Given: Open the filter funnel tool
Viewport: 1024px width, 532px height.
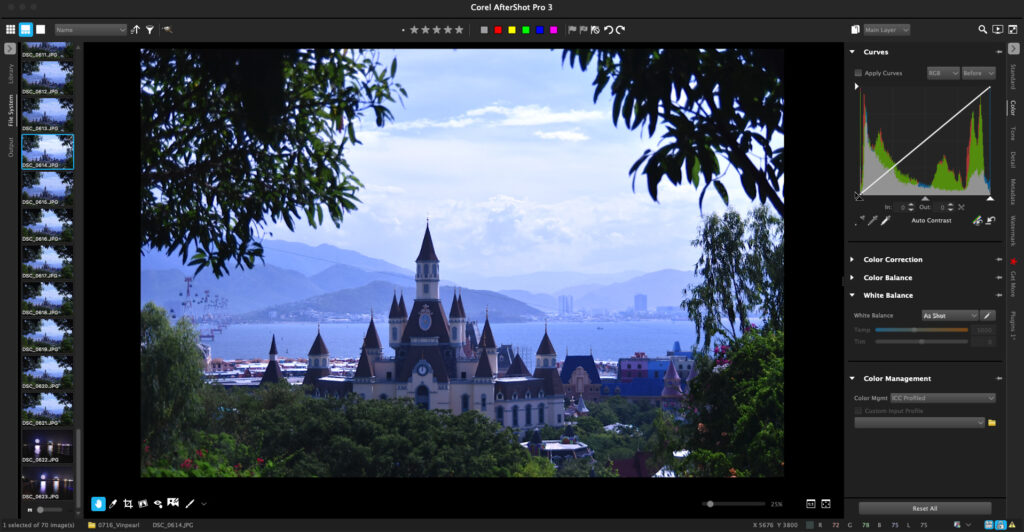Looking at the screenshot, I should pos(150,29).
